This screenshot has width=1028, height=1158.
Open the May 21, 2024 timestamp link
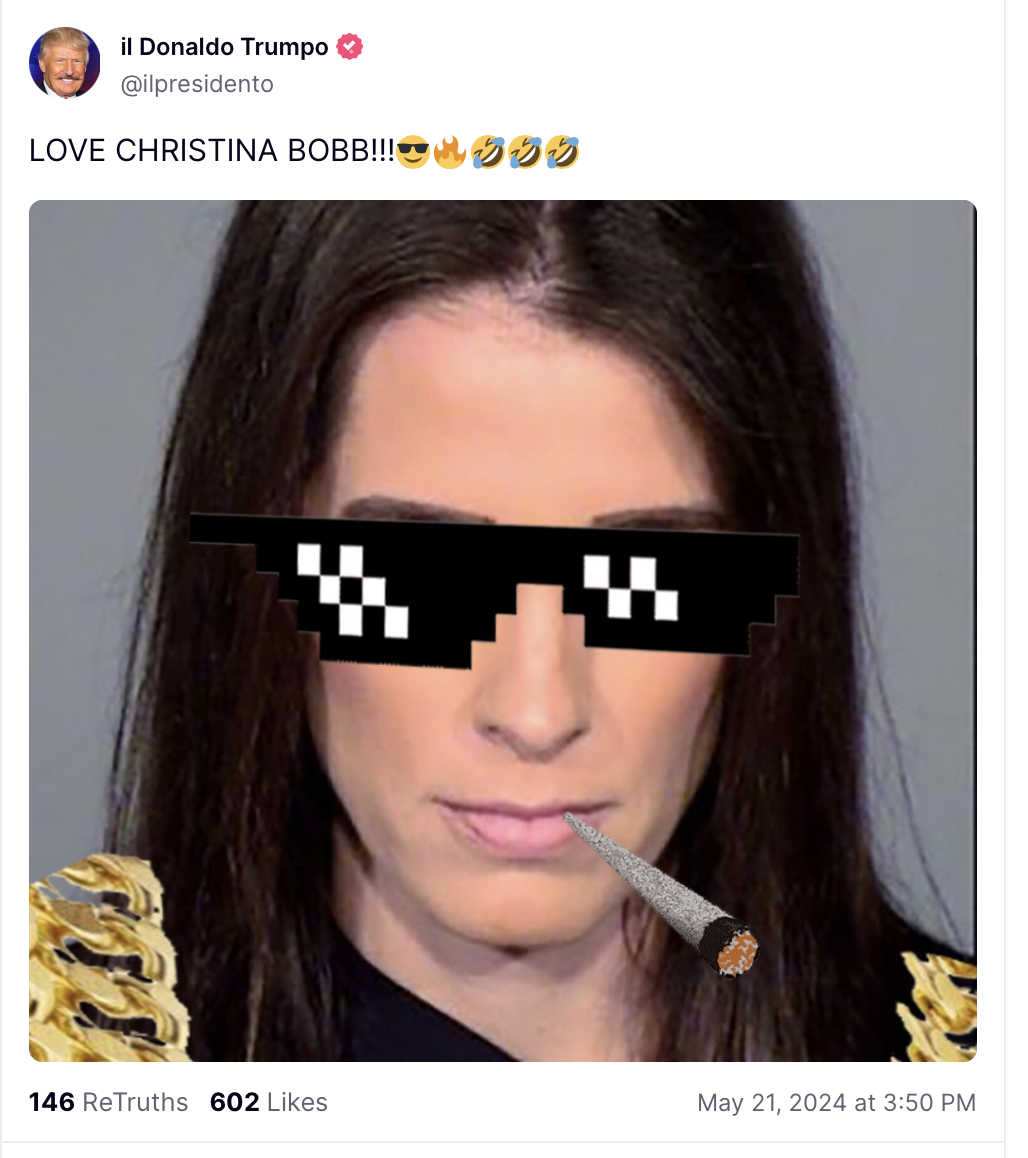(837, 1103)
